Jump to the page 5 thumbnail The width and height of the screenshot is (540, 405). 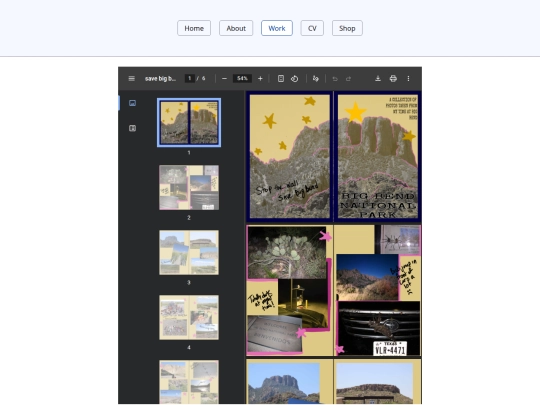coord(189,382)
